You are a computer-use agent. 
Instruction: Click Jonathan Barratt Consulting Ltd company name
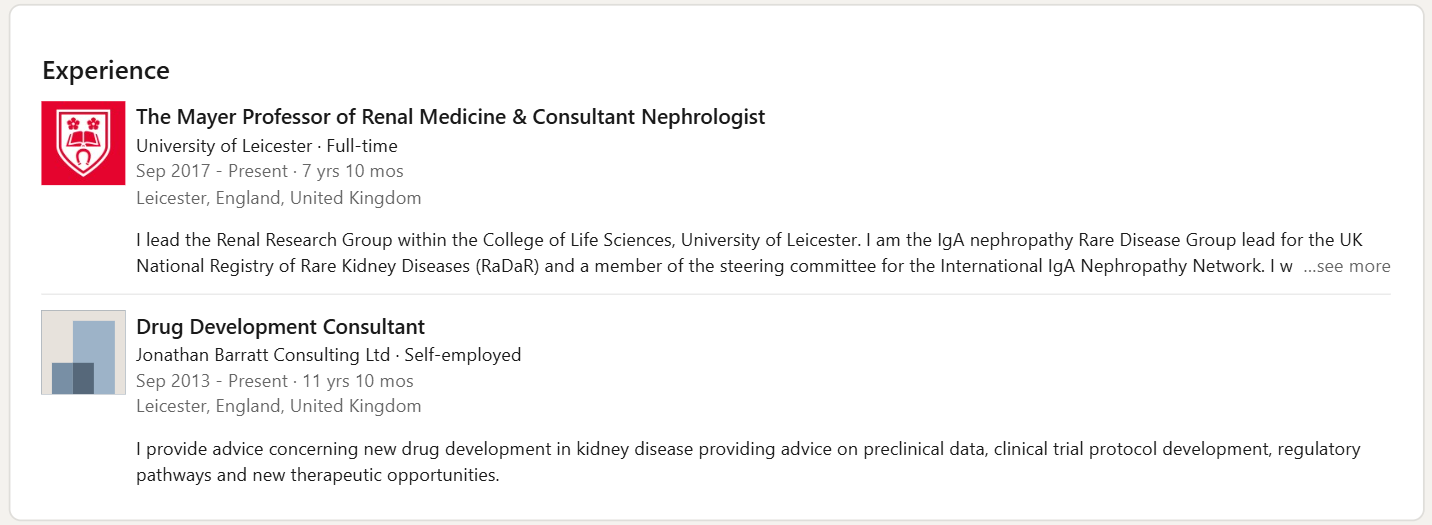[x=264, y=355]
